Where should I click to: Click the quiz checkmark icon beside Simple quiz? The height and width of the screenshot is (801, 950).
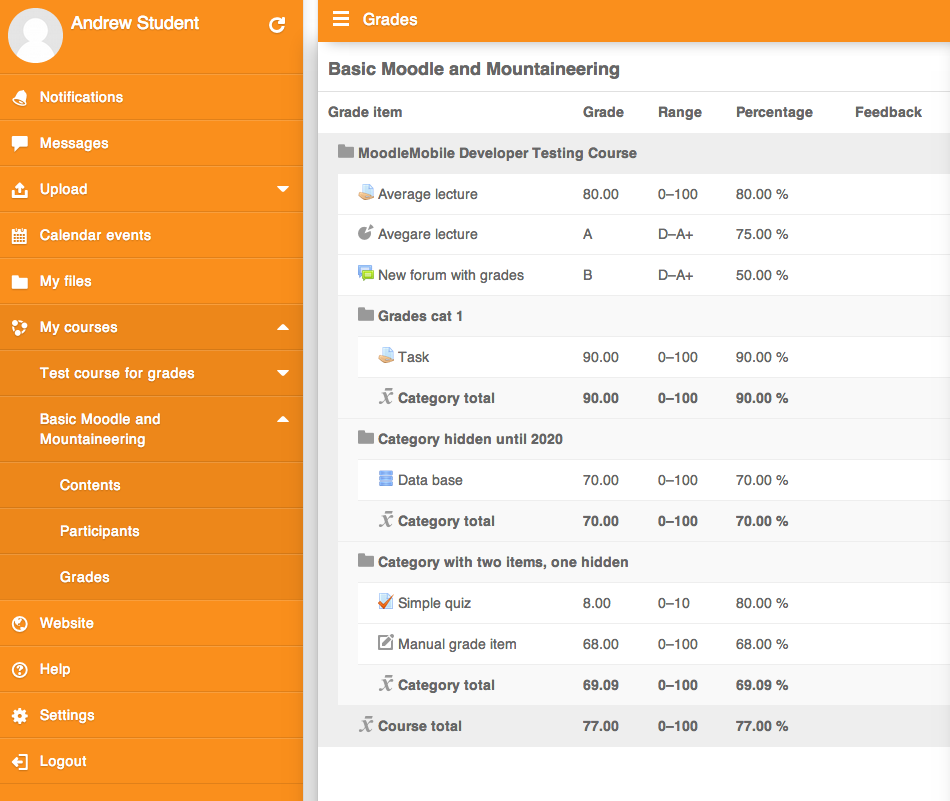[386, 601]
